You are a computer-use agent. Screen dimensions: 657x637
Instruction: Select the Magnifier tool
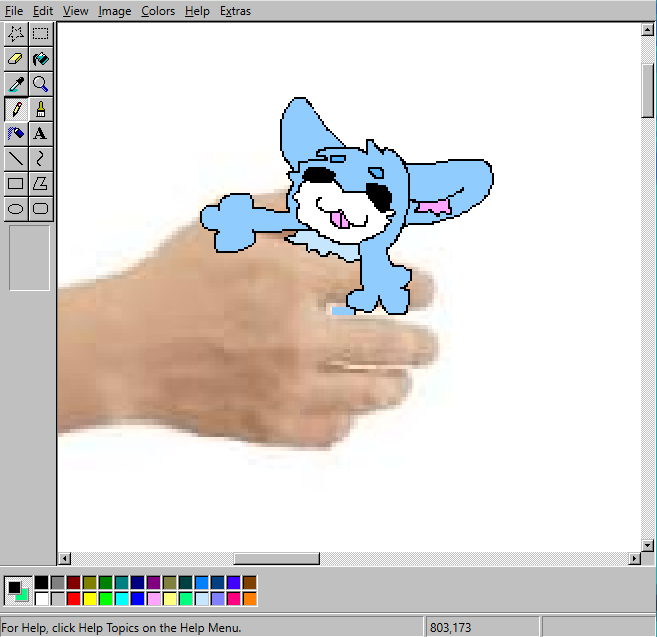point(41,84)
